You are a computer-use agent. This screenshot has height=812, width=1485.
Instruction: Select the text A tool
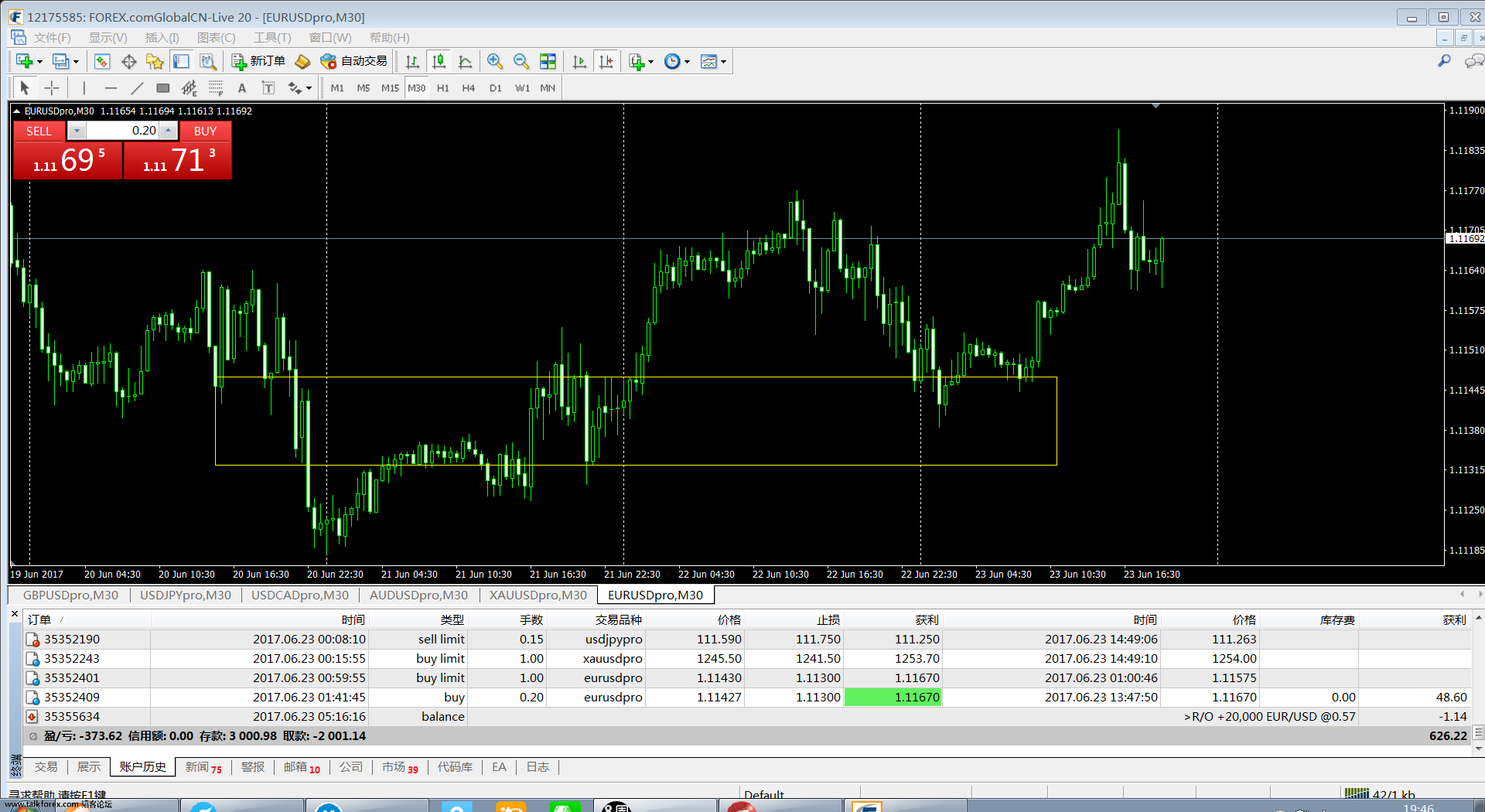click(242, 87)
